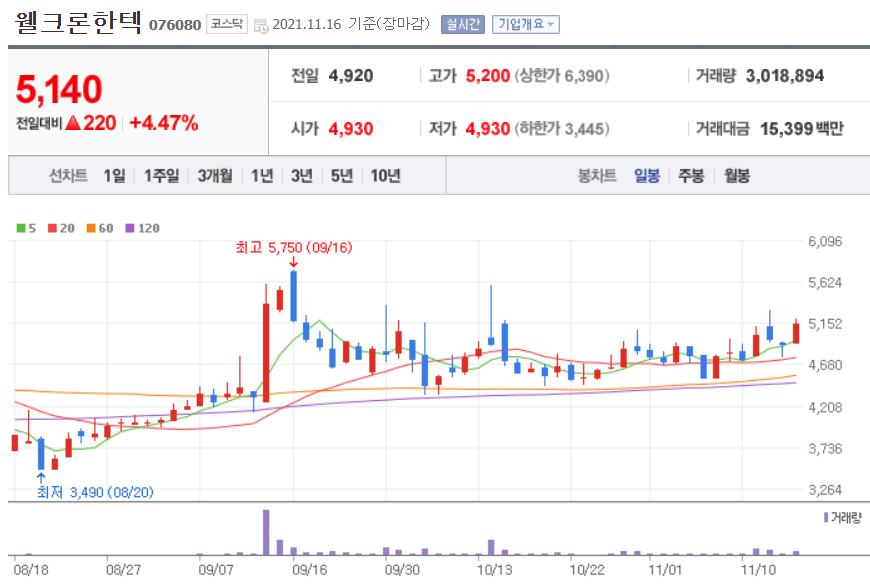Select the 1년 line chart tab
This screenshot has height=587, width=870.
pyautogui.click(x=262, y=176)
